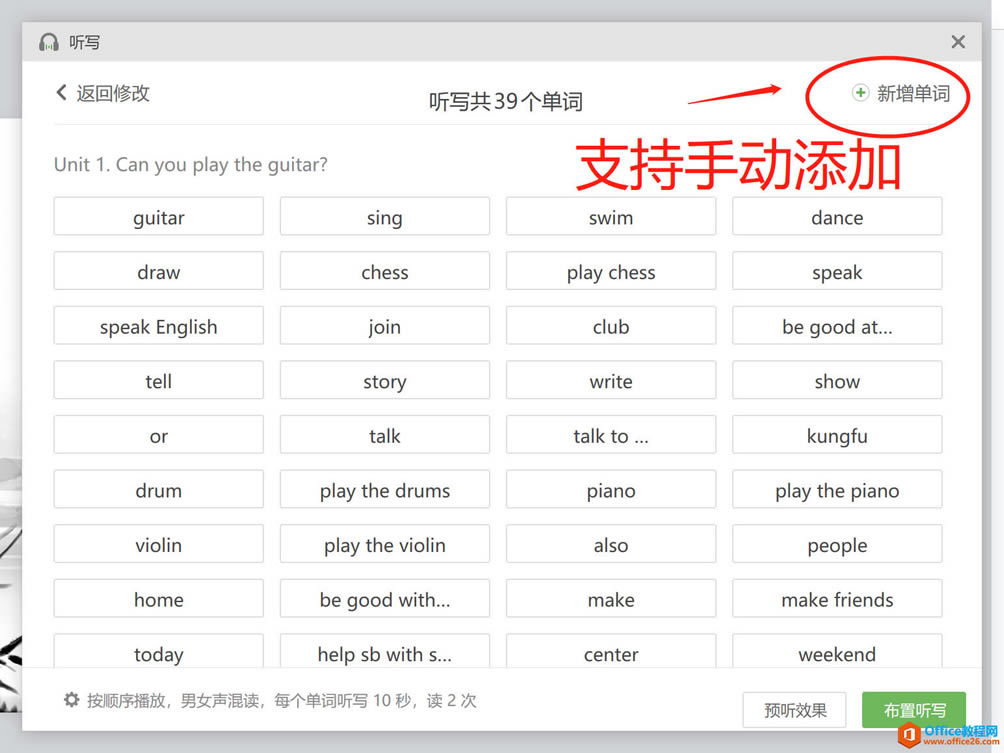Screen dimensions: 1004x753
Task: Select the phrase 'play the piano'
Action: 837,489
